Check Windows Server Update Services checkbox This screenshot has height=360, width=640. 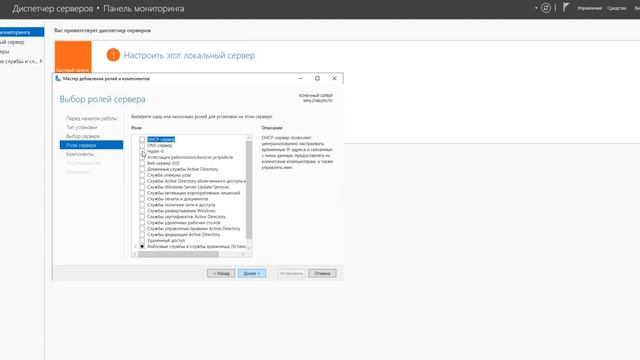[142, 187]
